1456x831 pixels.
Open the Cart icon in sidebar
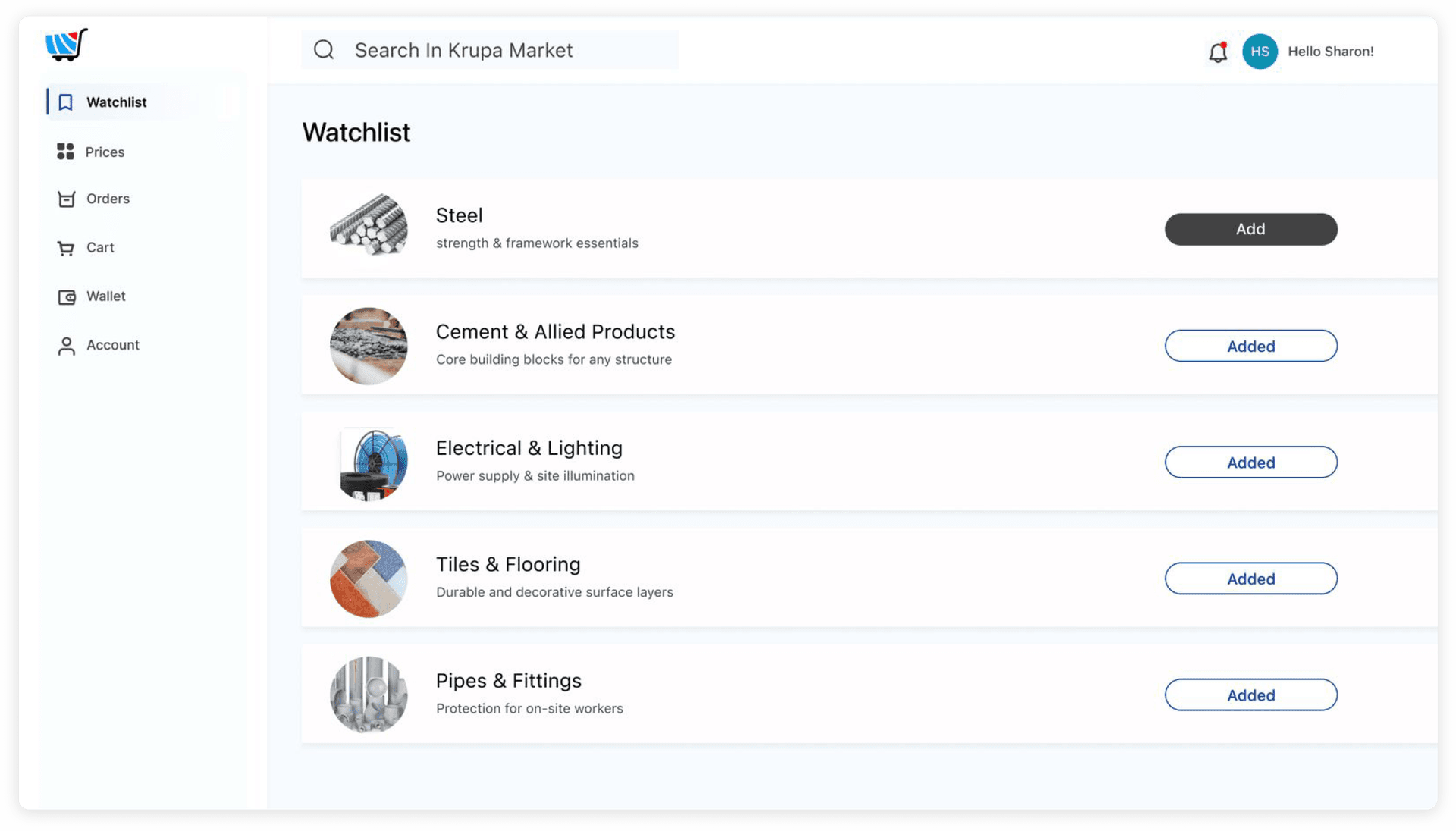[x=66, y=247]
